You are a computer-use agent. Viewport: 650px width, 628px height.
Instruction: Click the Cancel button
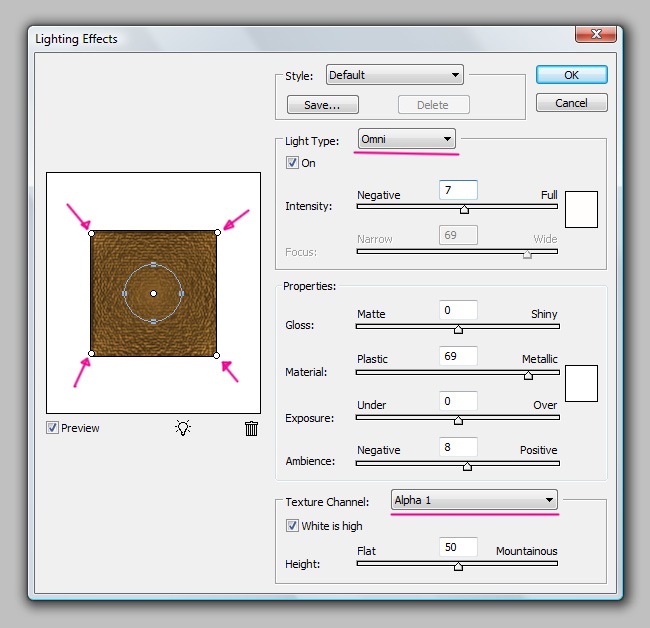click(x=571, y=103)
